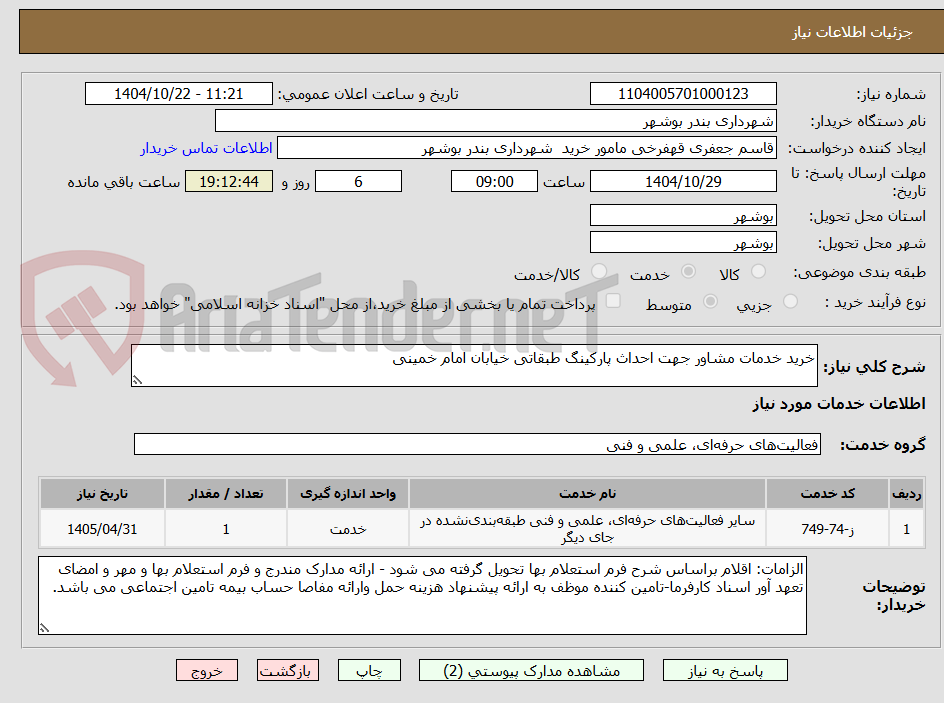Select the متوسط purchase type radio
This screenshot has width=944, height=703.
710,302
